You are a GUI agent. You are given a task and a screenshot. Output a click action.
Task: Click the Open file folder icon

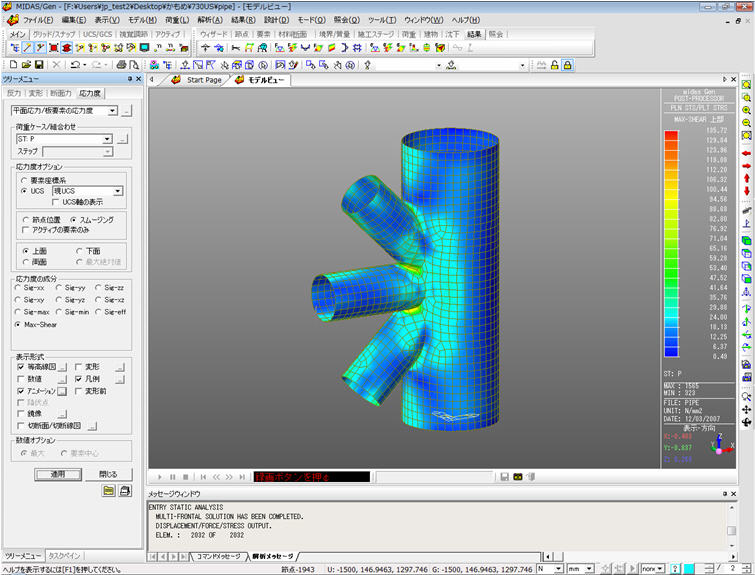click(26, 65)
